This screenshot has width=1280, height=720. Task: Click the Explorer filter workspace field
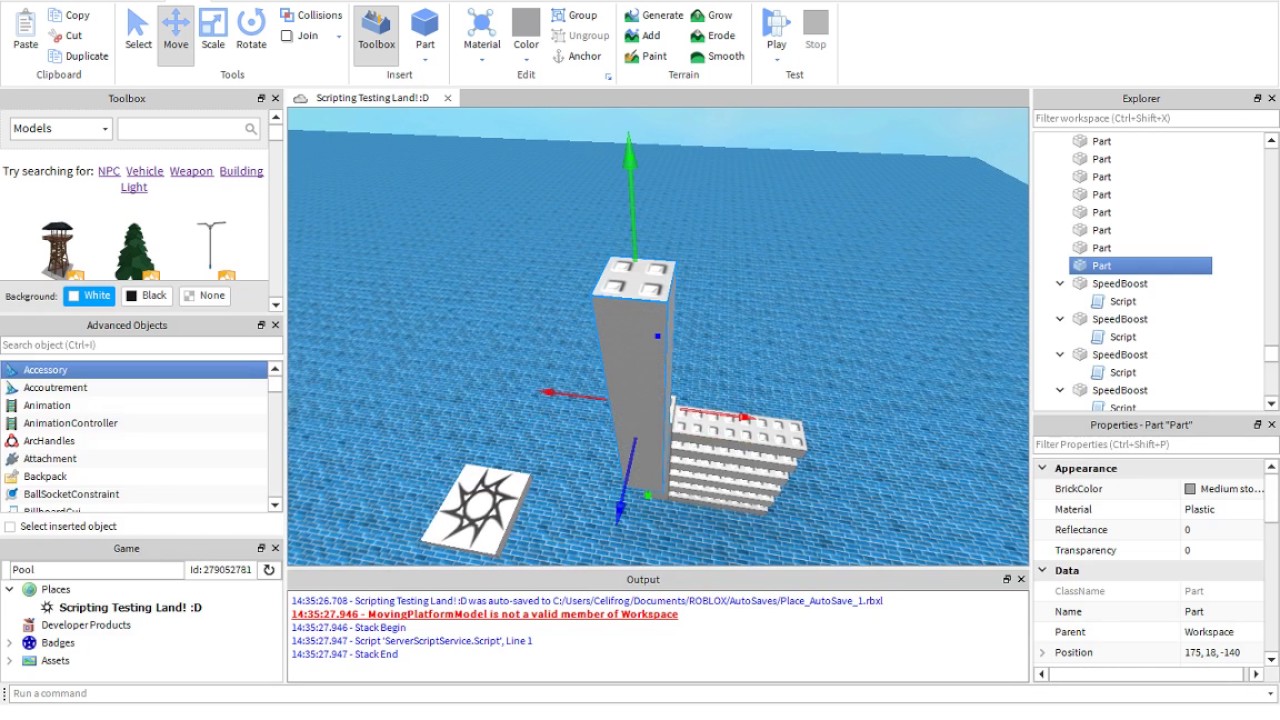pyautogui.click(x=1156, y=118)
